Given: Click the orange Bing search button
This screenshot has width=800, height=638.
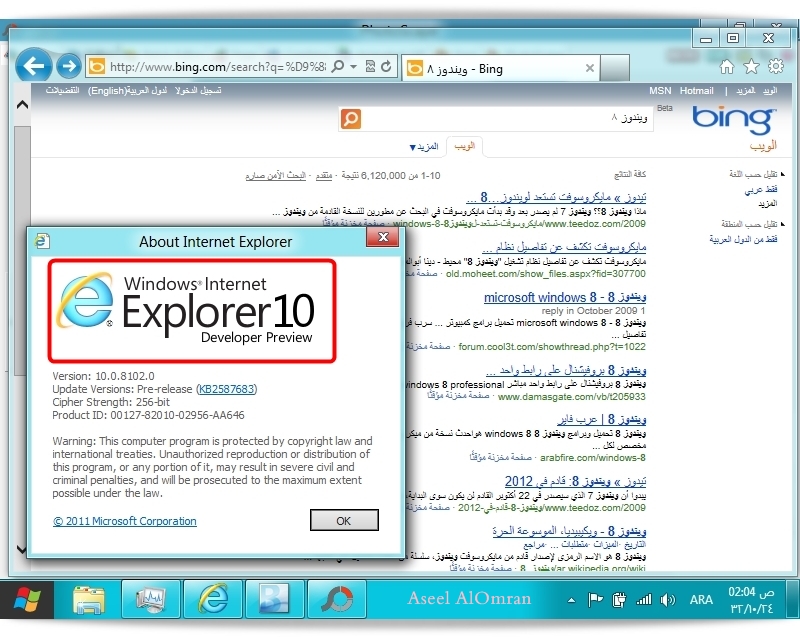Looking at the screenshot, I should tap(351, 119).
